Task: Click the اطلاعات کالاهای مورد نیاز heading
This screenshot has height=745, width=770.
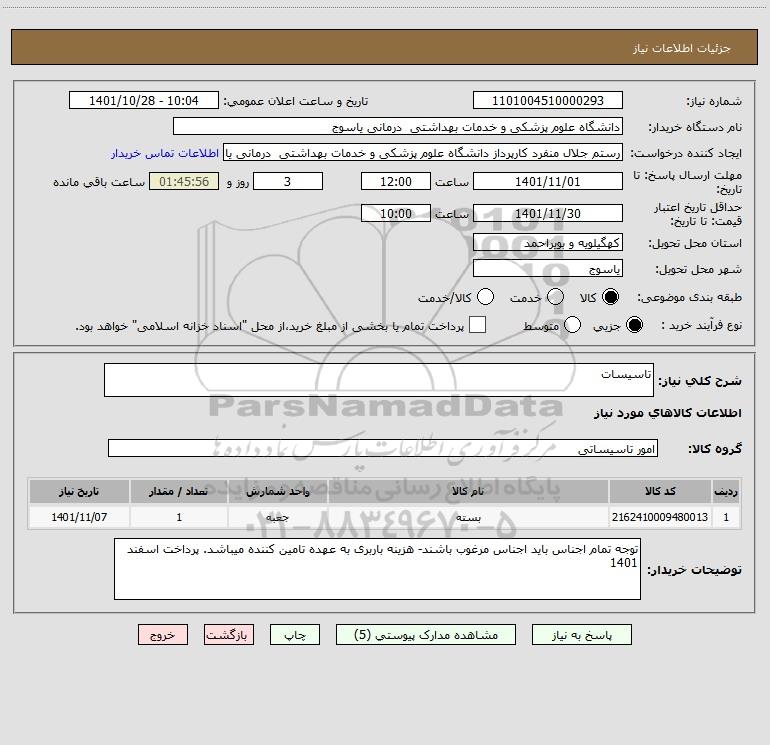Action: point(667,413)
